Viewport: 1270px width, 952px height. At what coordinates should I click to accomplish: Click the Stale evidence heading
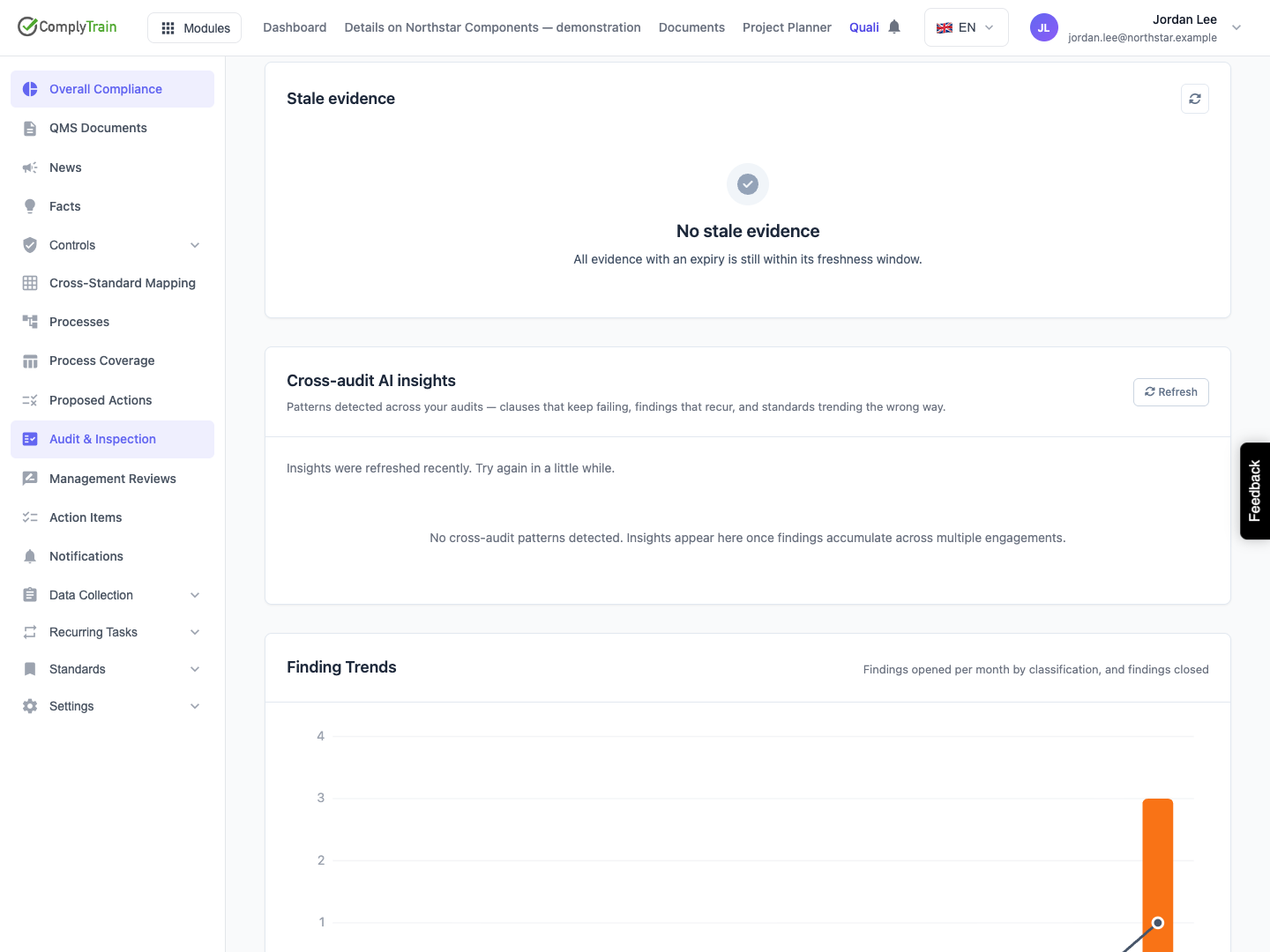pos(340,99)
